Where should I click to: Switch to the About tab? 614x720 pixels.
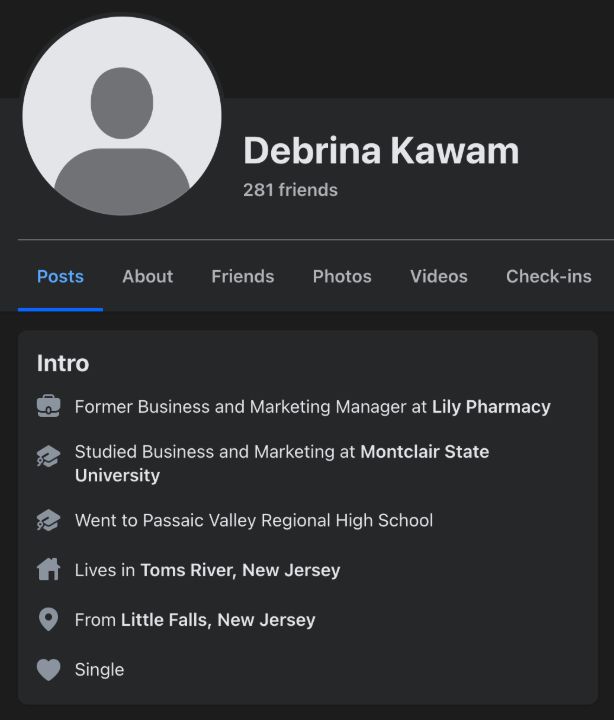click(x=147, y=276)
